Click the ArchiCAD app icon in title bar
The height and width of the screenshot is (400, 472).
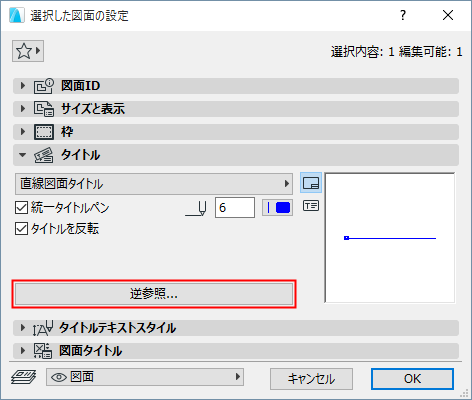click(x=16, y=15)
